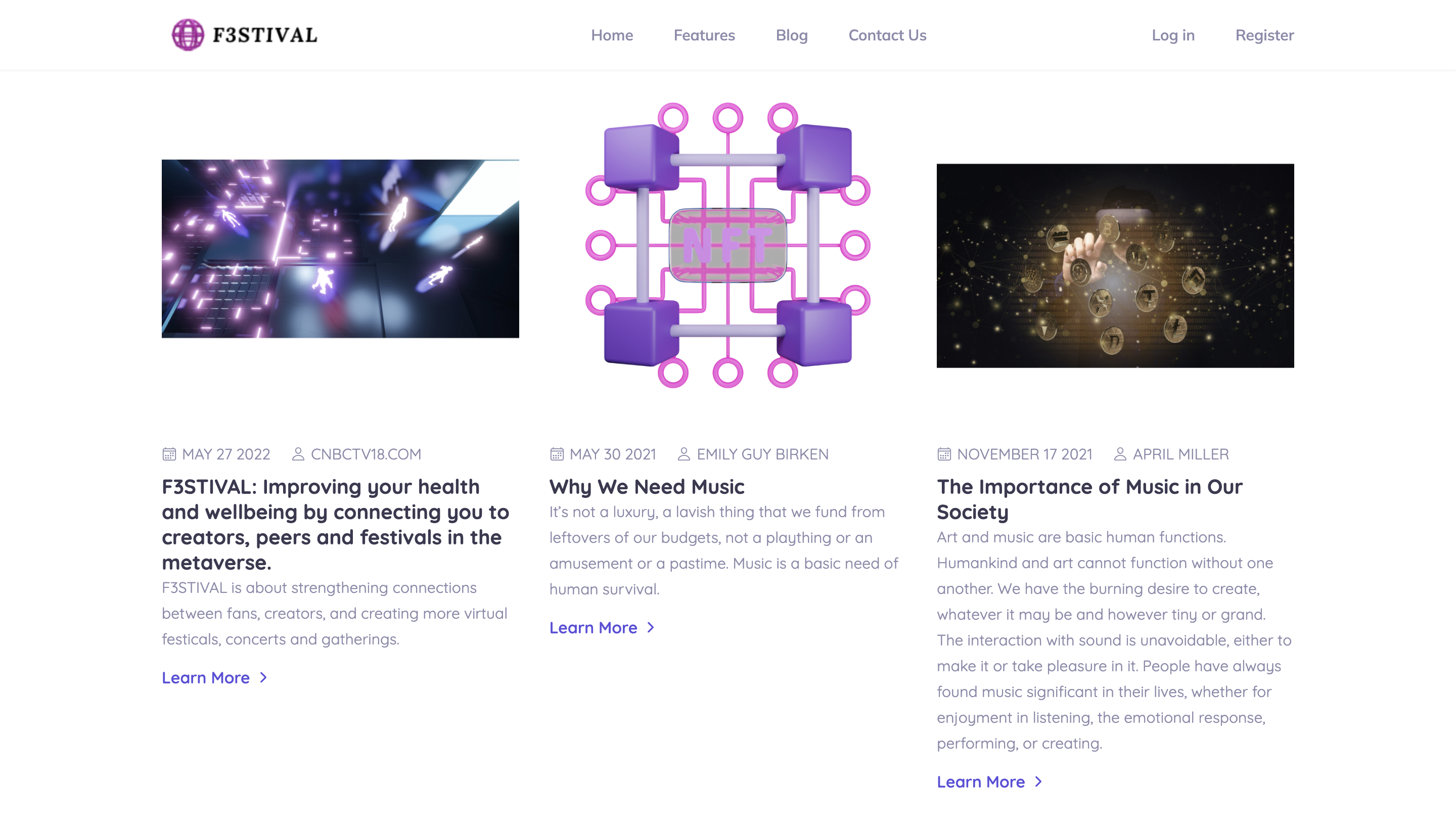Open the metaverse festival thumbnail image
1456x830 pixels.
[x=340, y=249]
